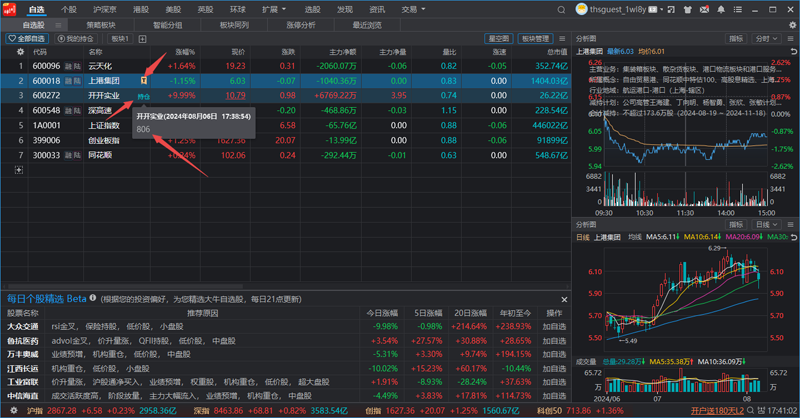Click the MA5:6.11 indicator label
This screenshot has height=418, width=800.
pos(662,237)
